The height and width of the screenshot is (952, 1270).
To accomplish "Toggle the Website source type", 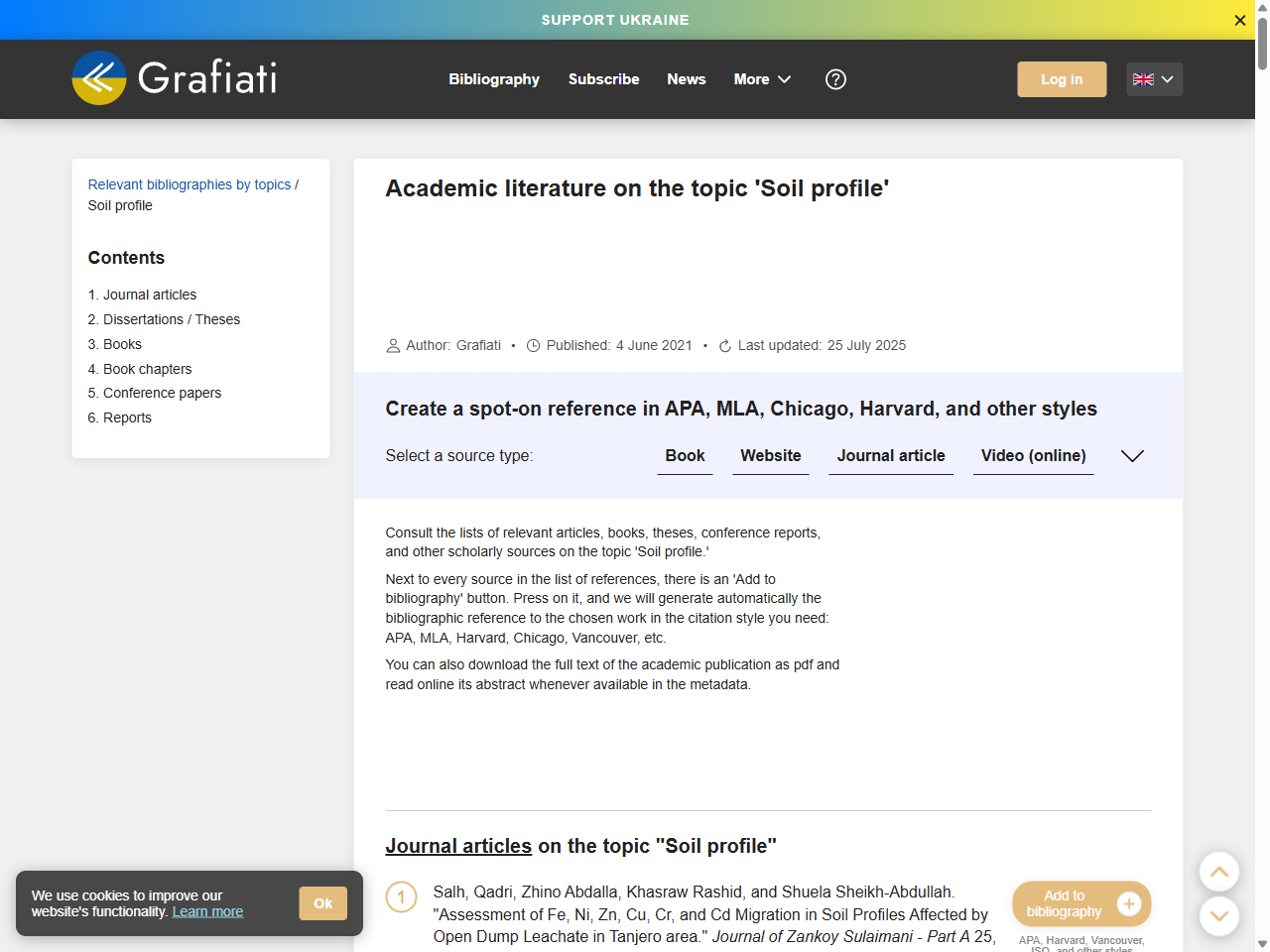I will click(x=771, y=455).
